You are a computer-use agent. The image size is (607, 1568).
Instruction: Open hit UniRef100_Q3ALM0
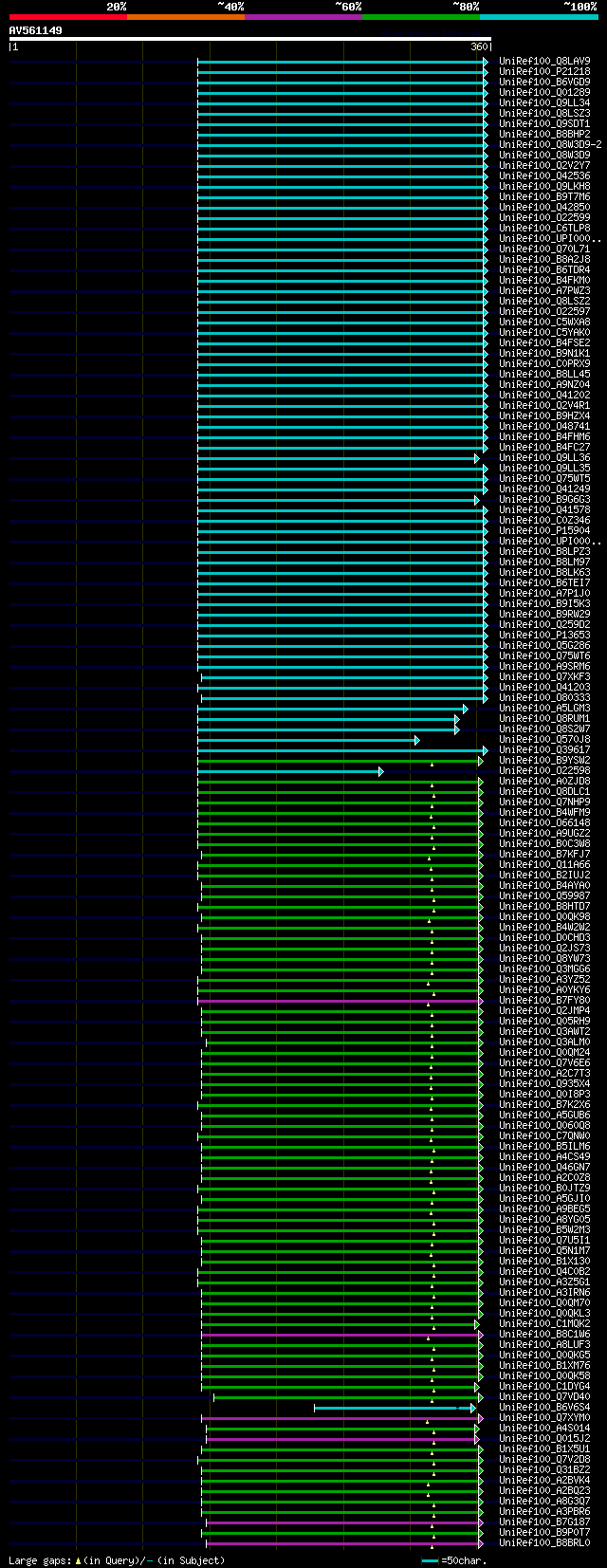(x=544, y=1042)
